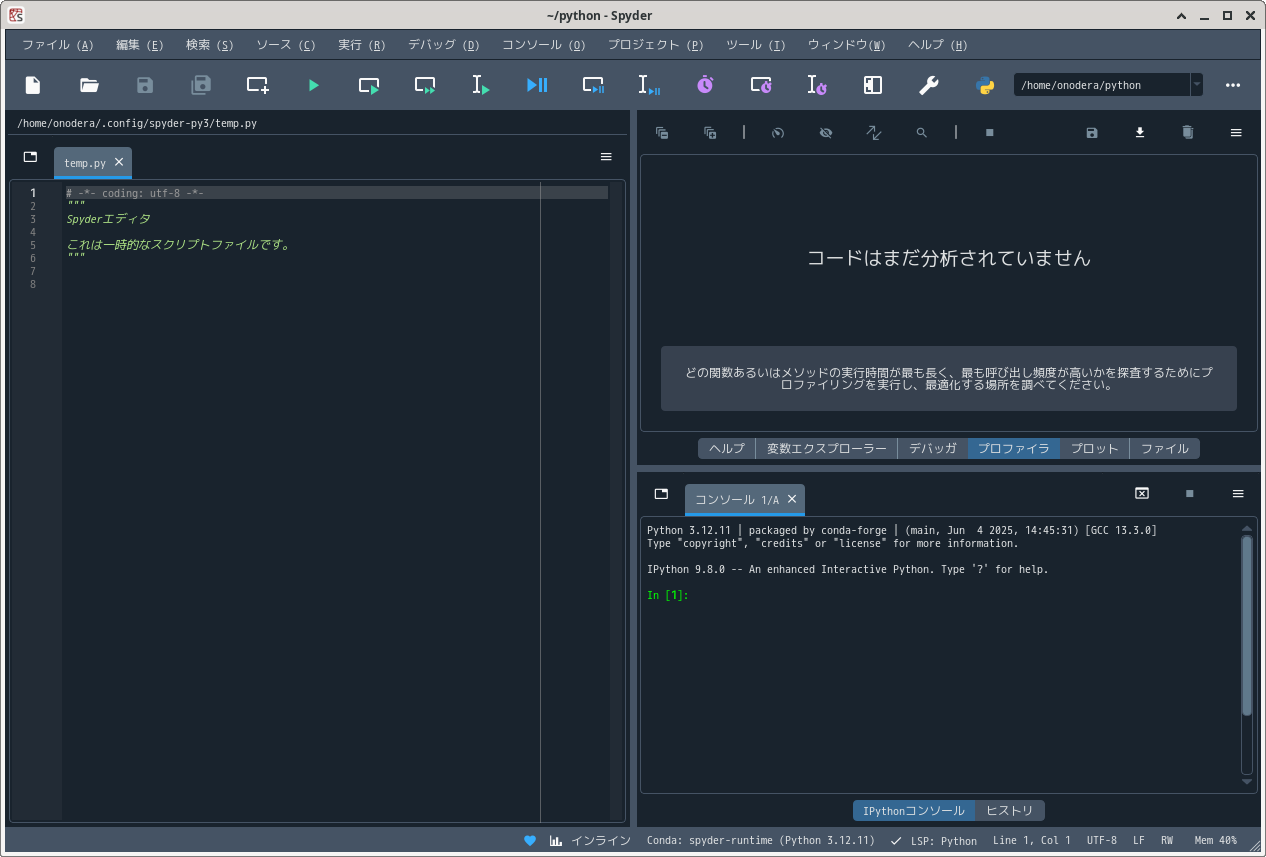The width and height of the screenshot is (1266, 857).
Task: Run current cell and advance to next
Action: (x=425, y=85)
